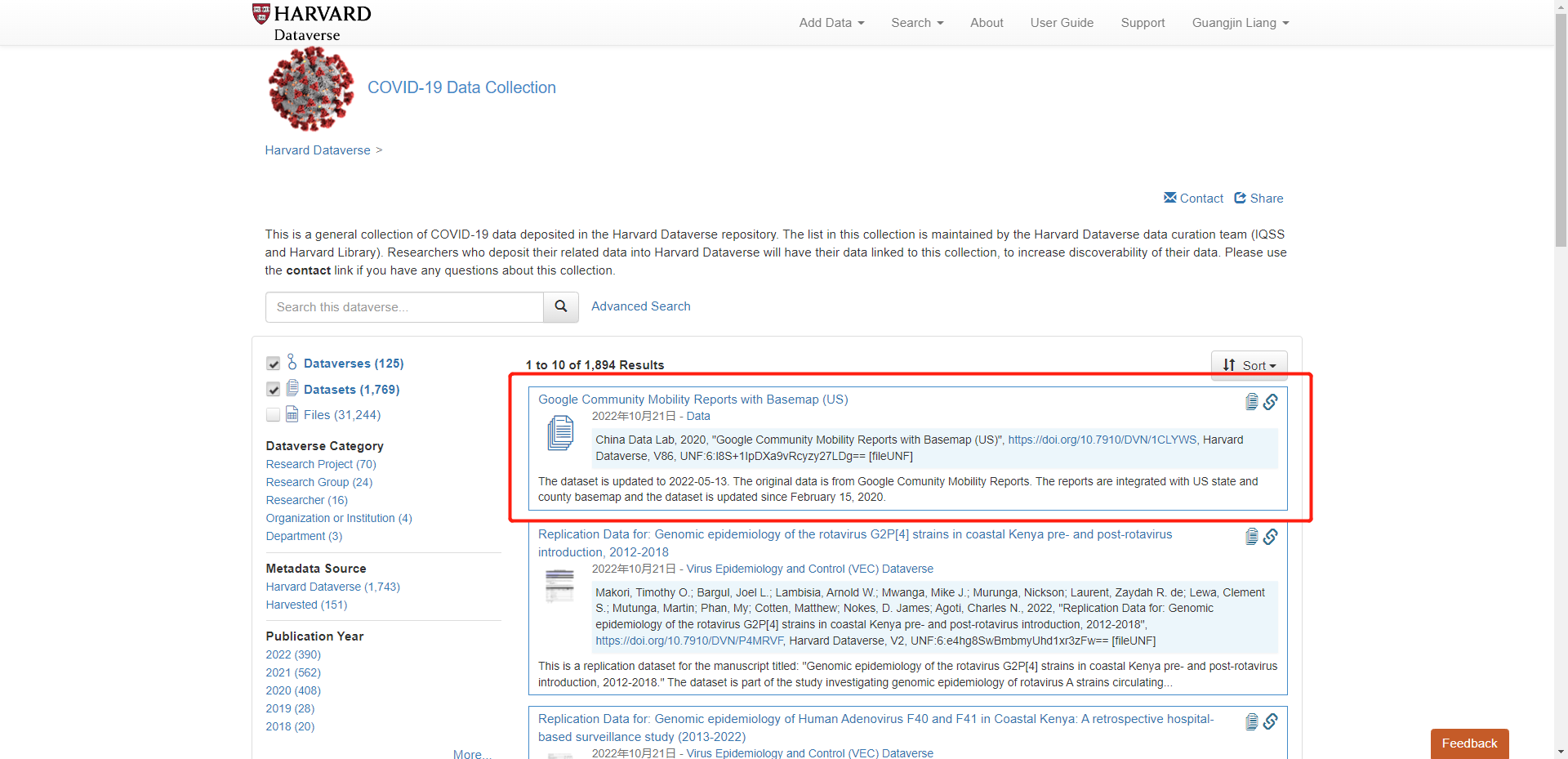Open the Add Data dropdown

(x=831, y=23)
